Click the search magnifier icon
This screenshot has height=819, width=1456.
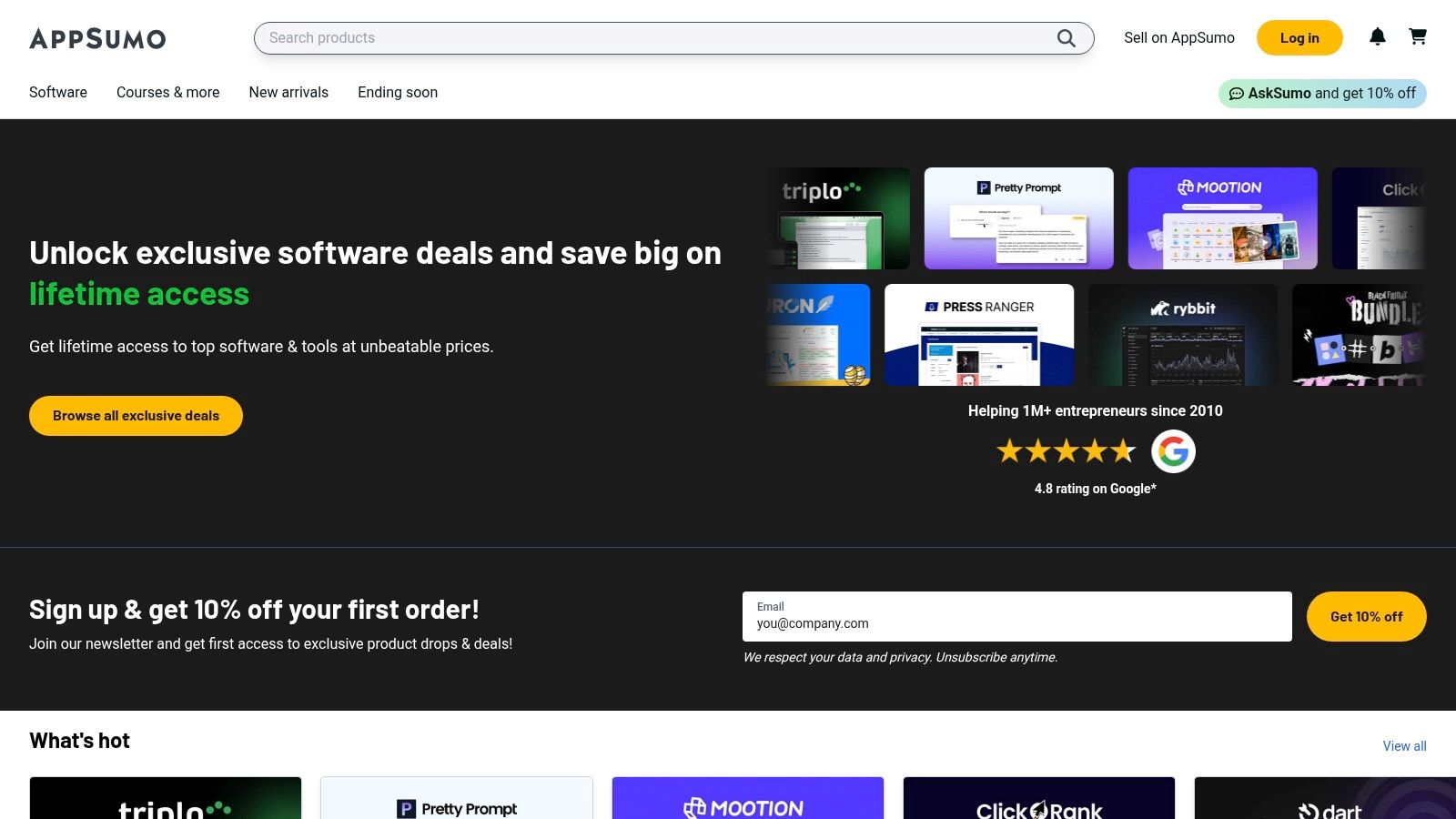coord(1066,38)
